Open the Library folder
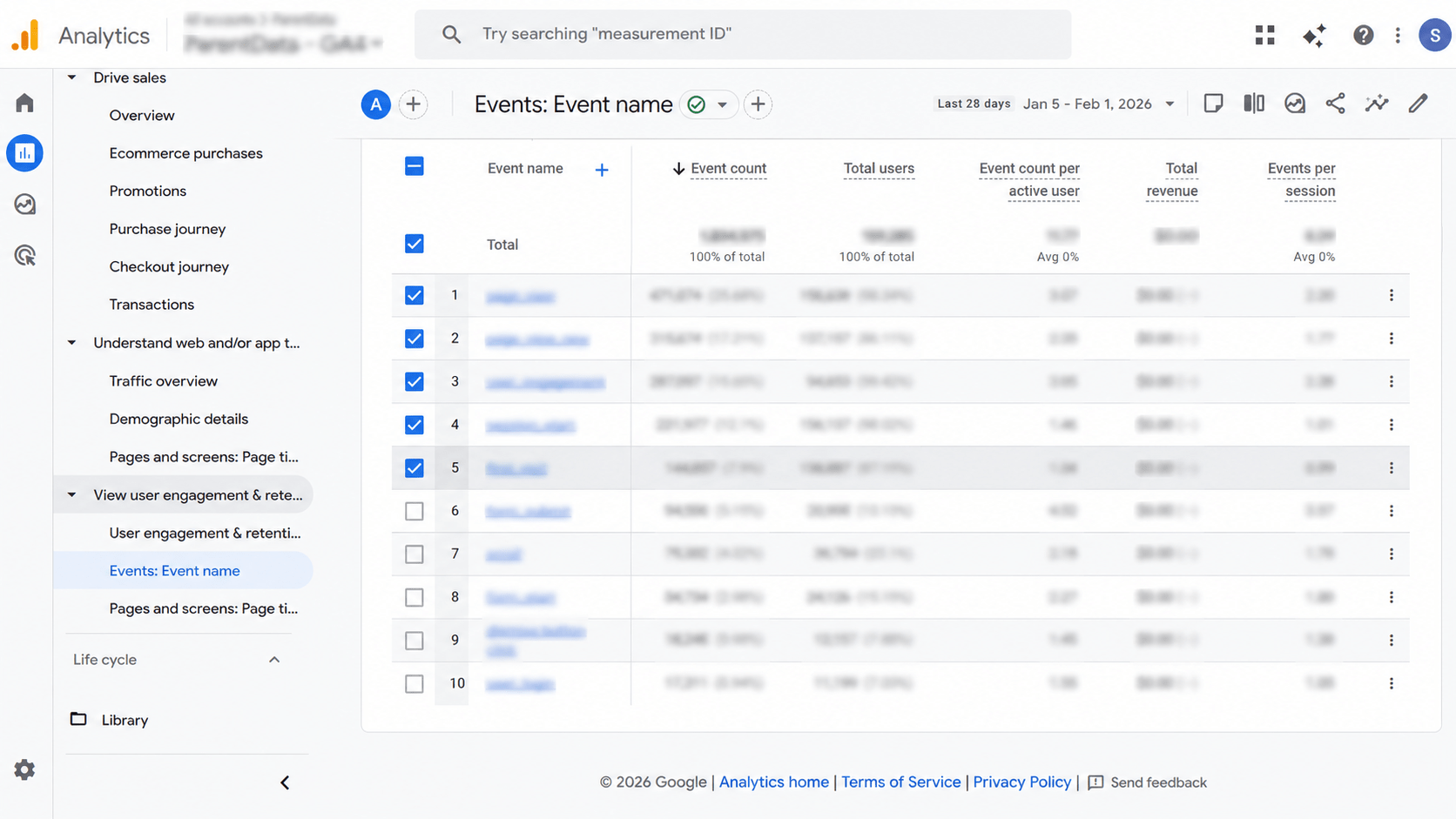 109,720
